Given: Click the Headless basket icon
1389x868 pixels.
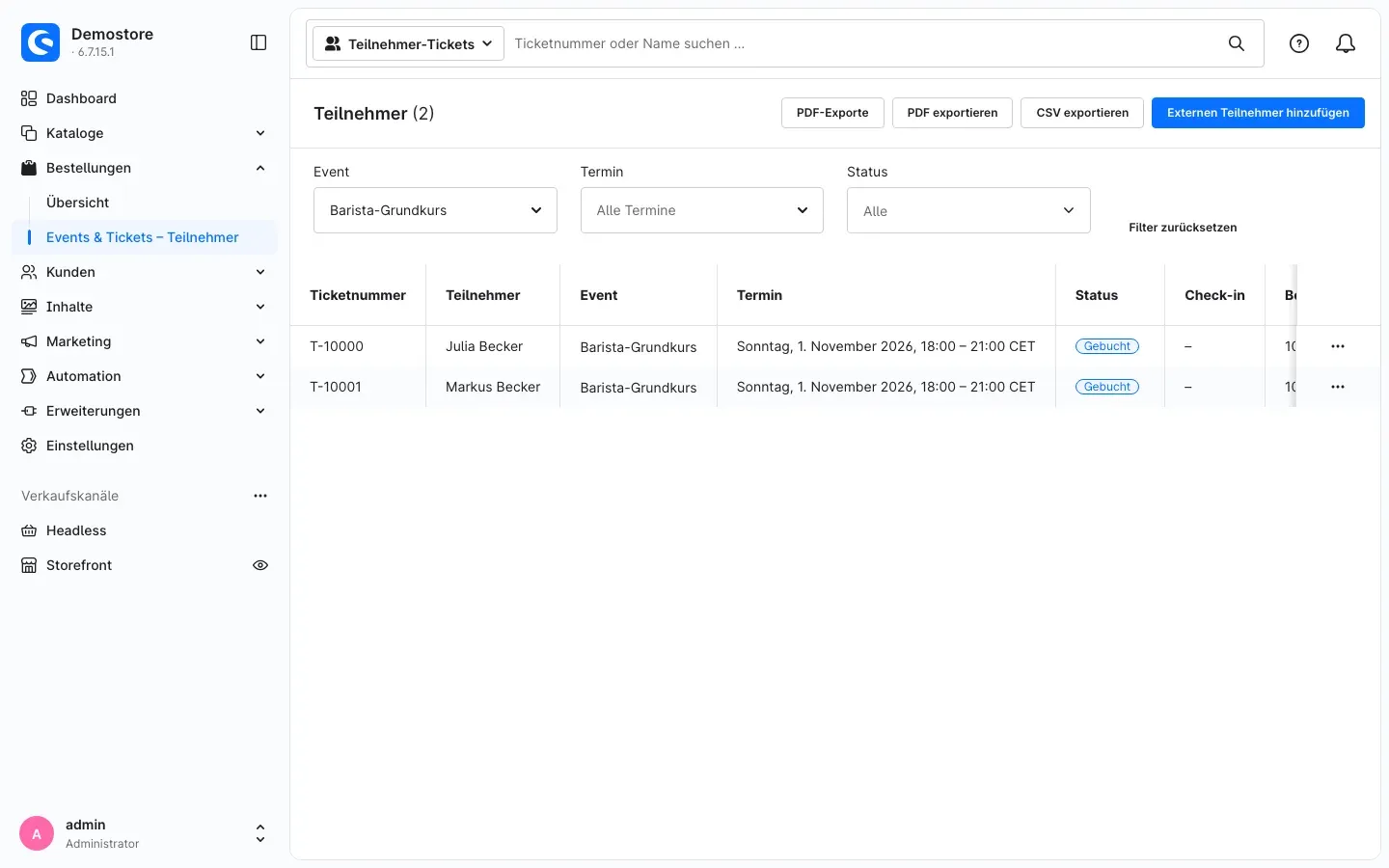Looking at the screenshot, I should [x=29, y=530].
